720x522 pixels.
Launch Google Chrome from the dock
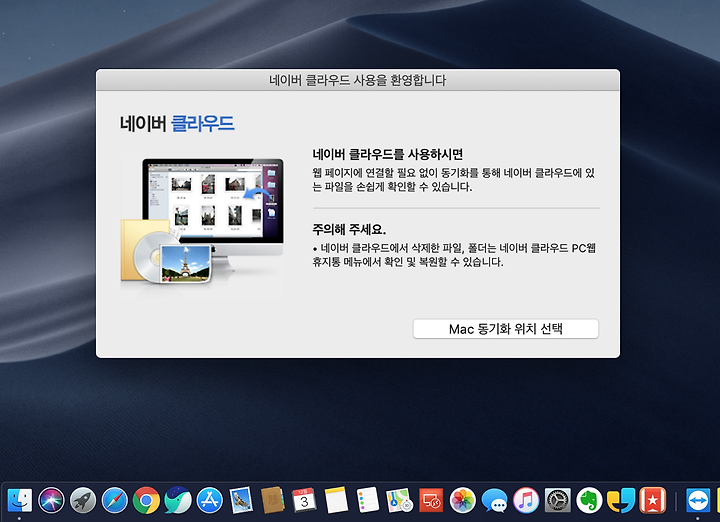146,500
